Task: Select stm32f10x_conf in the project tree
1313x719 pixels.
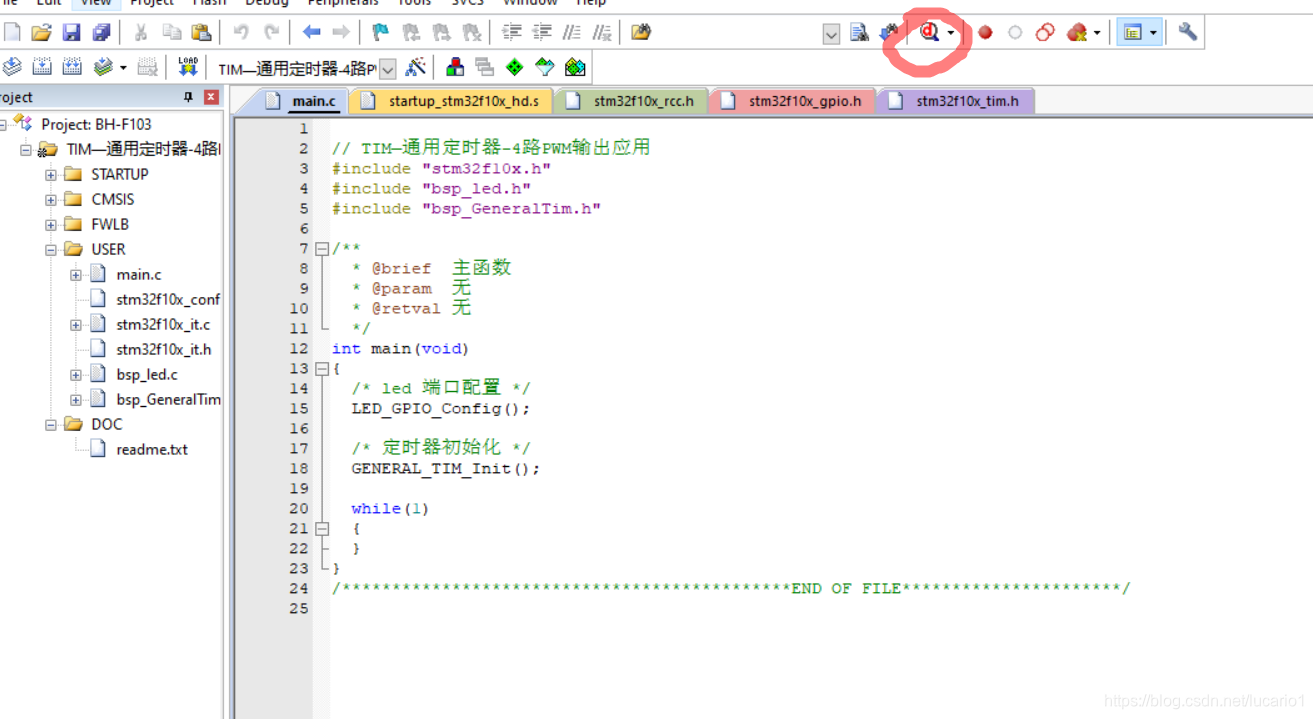Action: click(x=168, y=299)
